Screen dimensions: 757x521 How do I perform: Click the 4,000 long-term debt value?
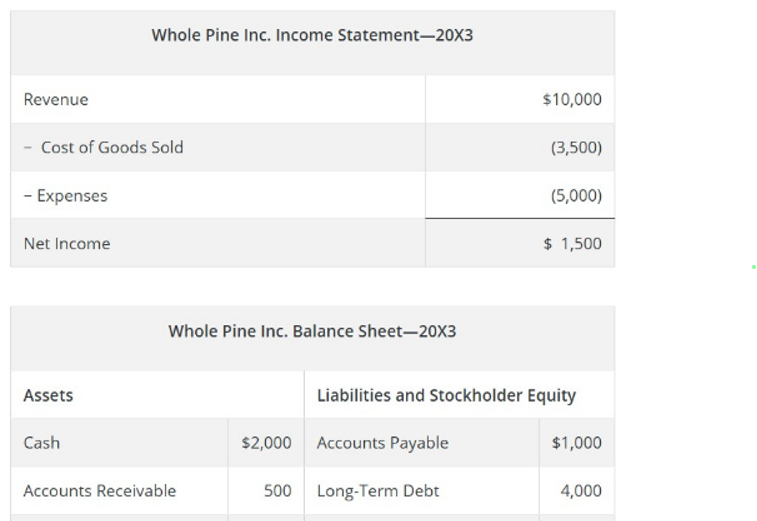[582, 490]
